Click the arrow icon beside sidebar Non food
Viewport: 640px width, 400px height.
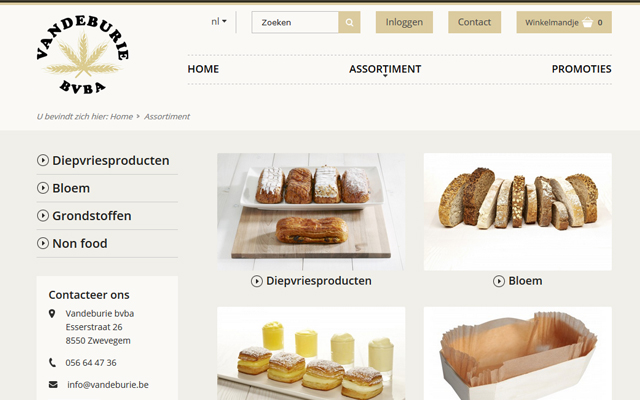click(43, 243)
